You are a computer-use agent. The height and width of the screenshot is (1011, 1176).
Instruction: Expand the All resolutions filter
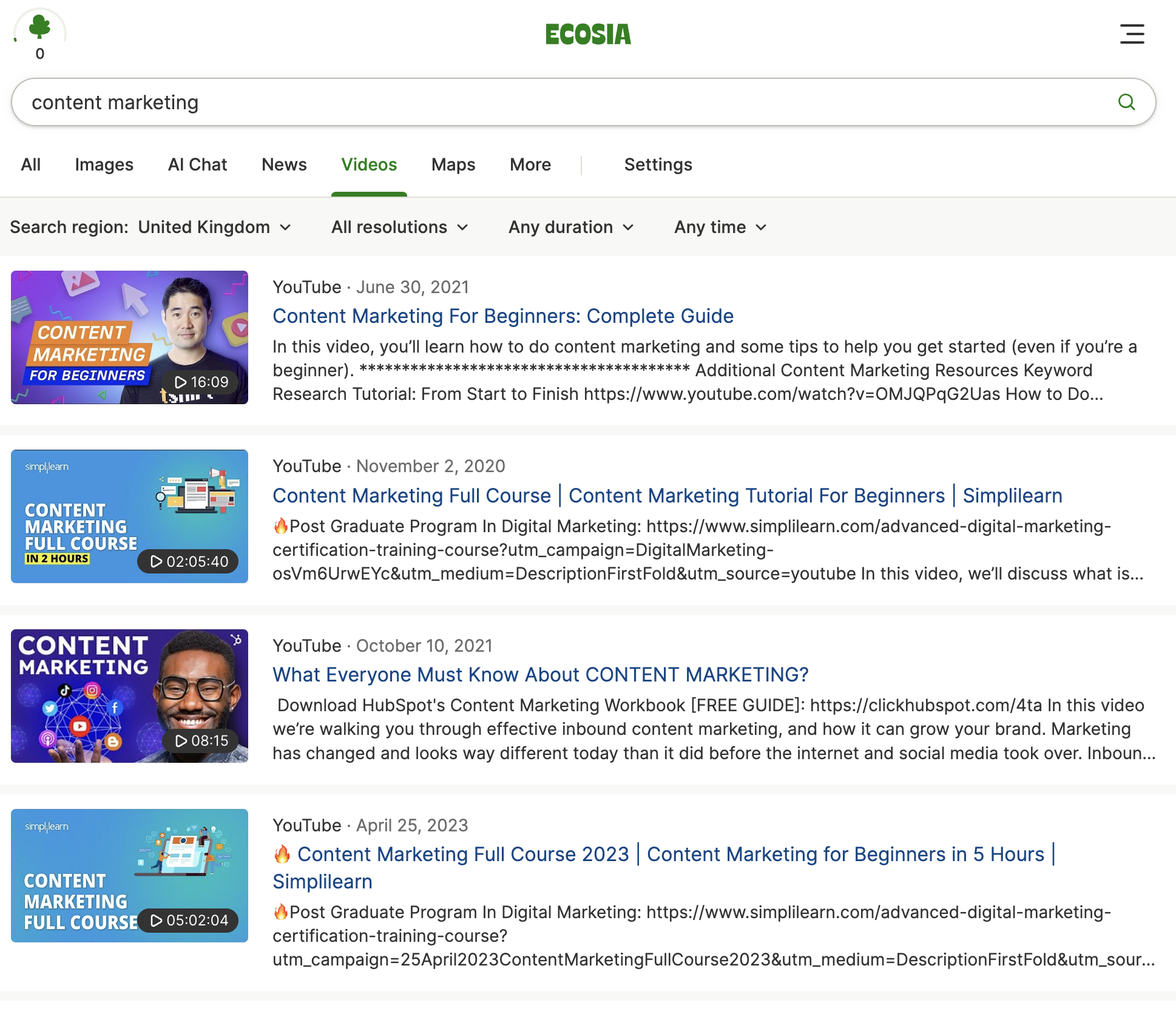click(400, 227)
